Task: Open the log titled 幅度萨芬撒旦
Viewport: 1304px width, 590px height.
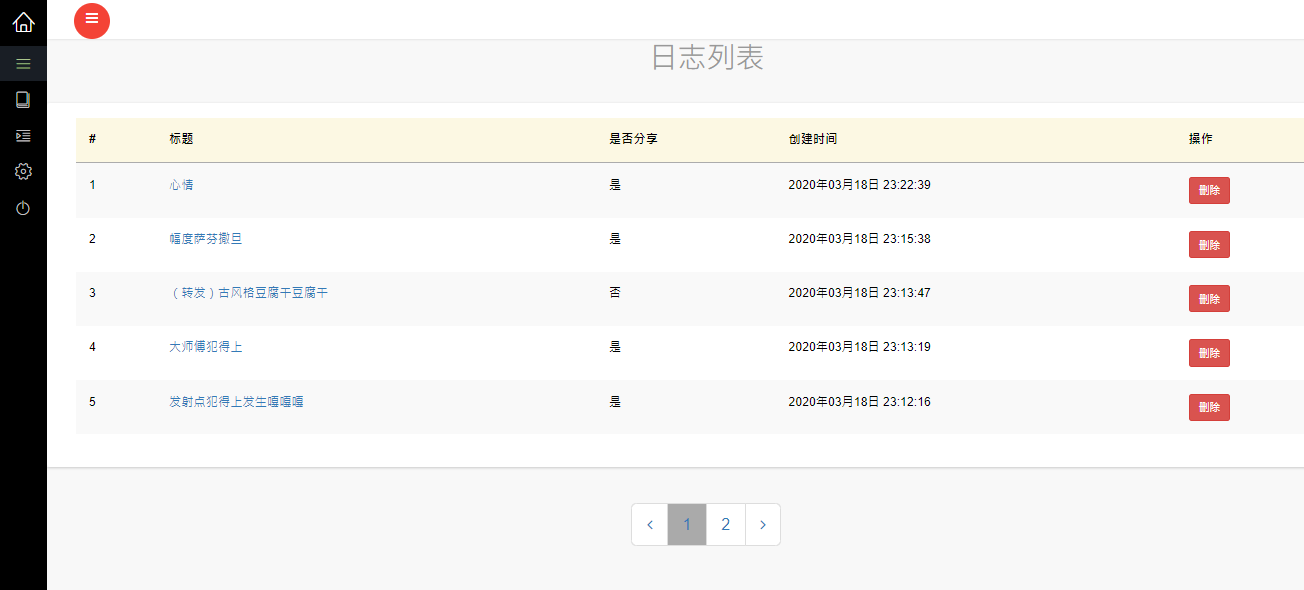Action: click(x=206, y=239)
